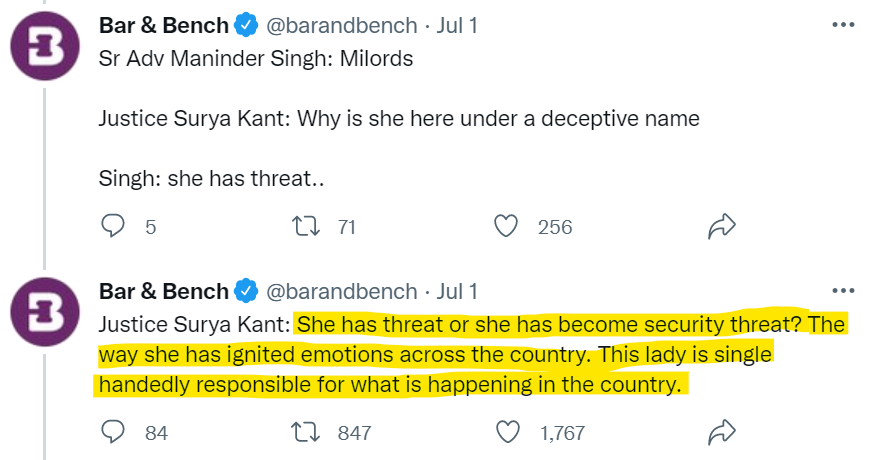Share the second Bar & Bench tweet
The width and height of the screenshot is (882, 460).
coord(721,432)
